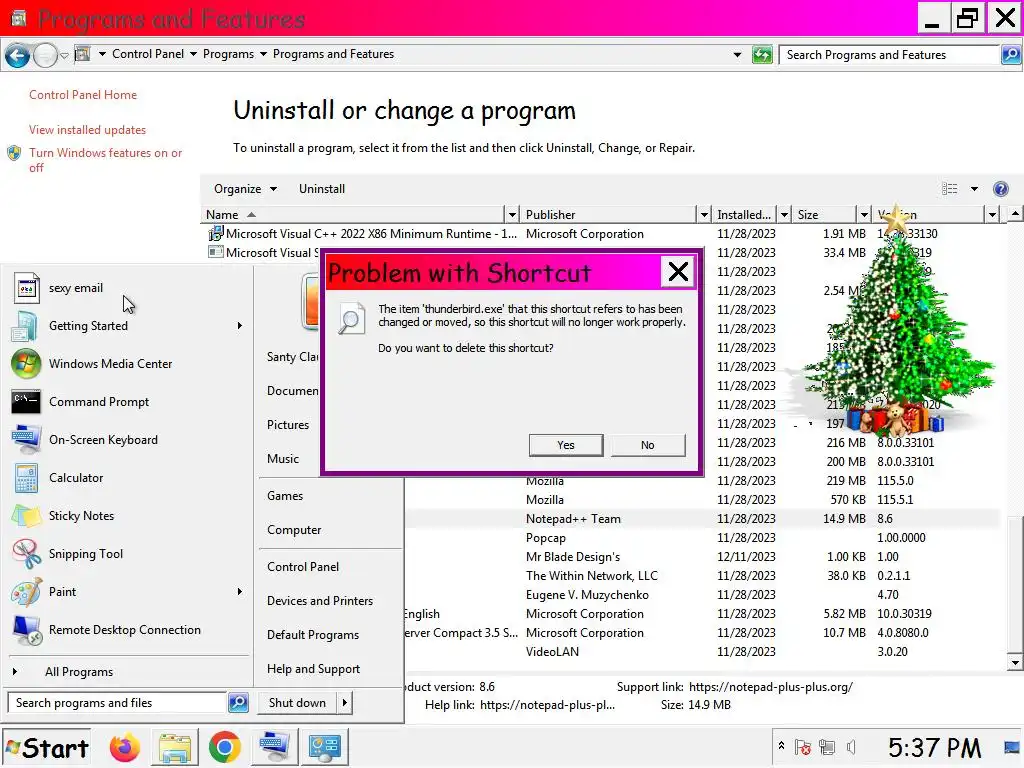Click the Control Panel taskbar icon
1024x768 pixels.
325,747
